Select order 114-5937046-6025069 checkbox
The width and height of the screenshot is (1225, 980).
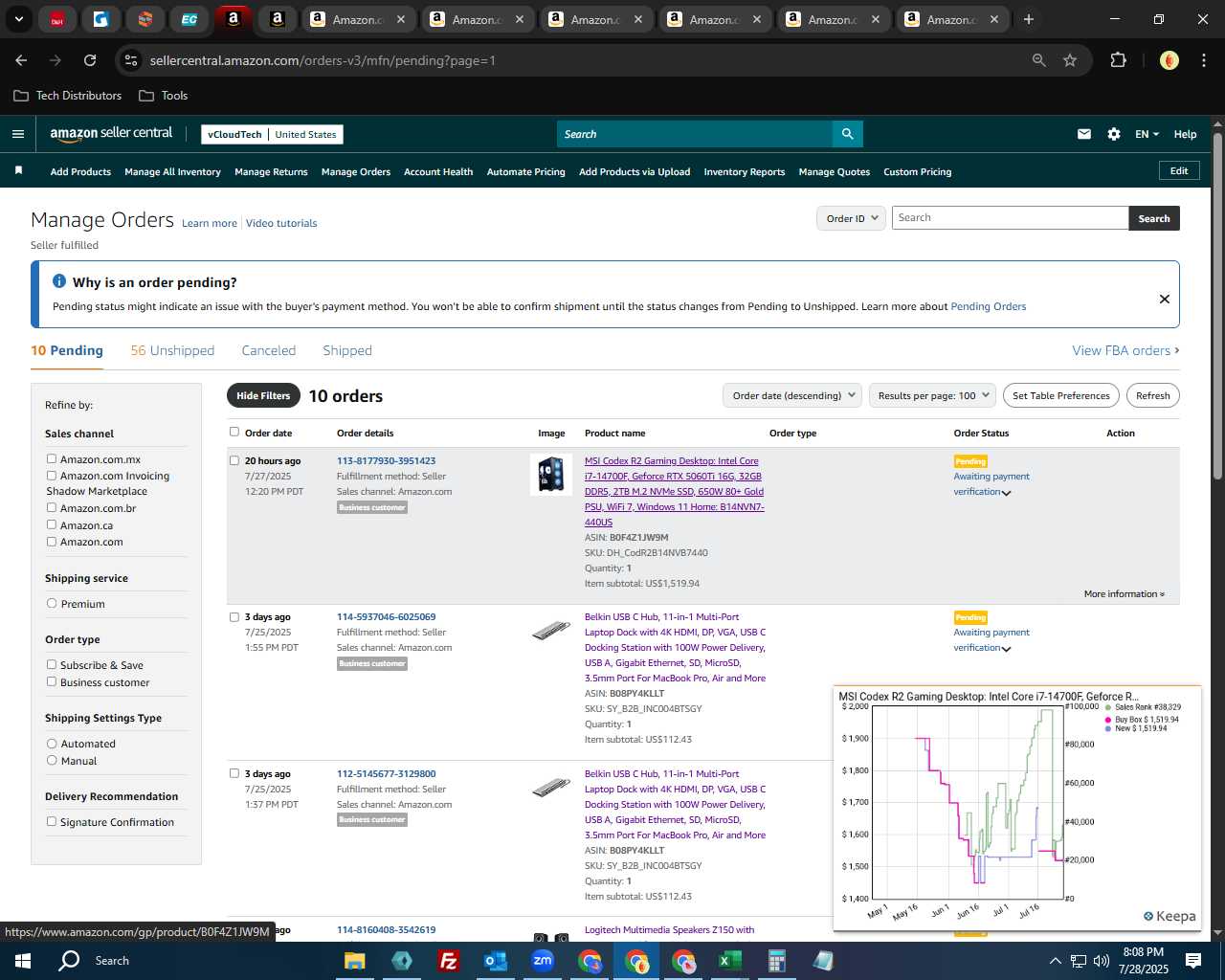pyautogui.click(x=234, y=617)
